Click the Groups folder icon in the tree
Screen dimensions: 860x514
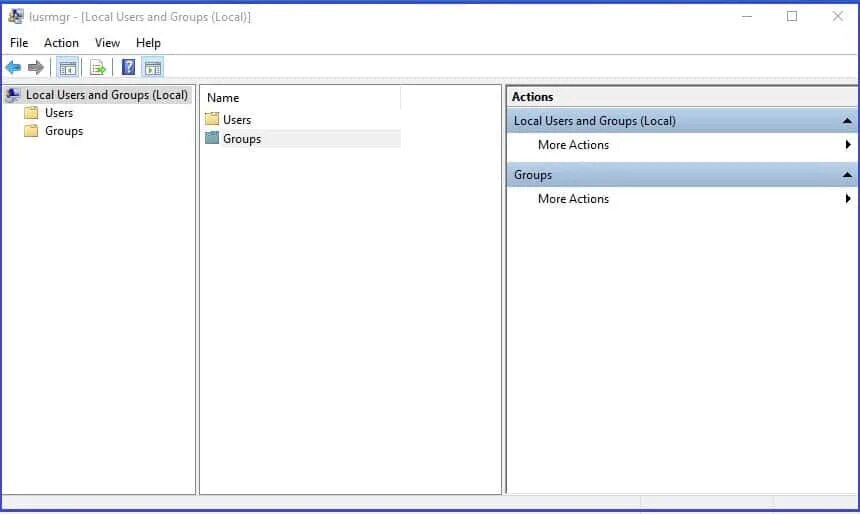coord(31,131)
